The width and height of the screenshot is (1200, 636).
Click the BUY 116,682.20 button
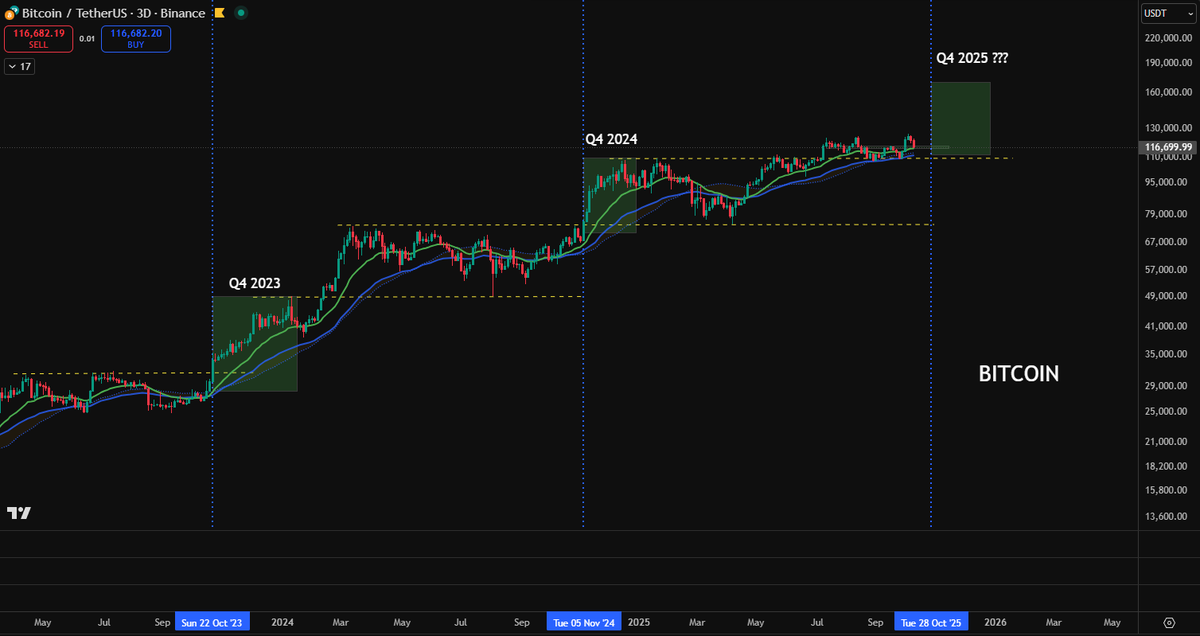[137, 39]
